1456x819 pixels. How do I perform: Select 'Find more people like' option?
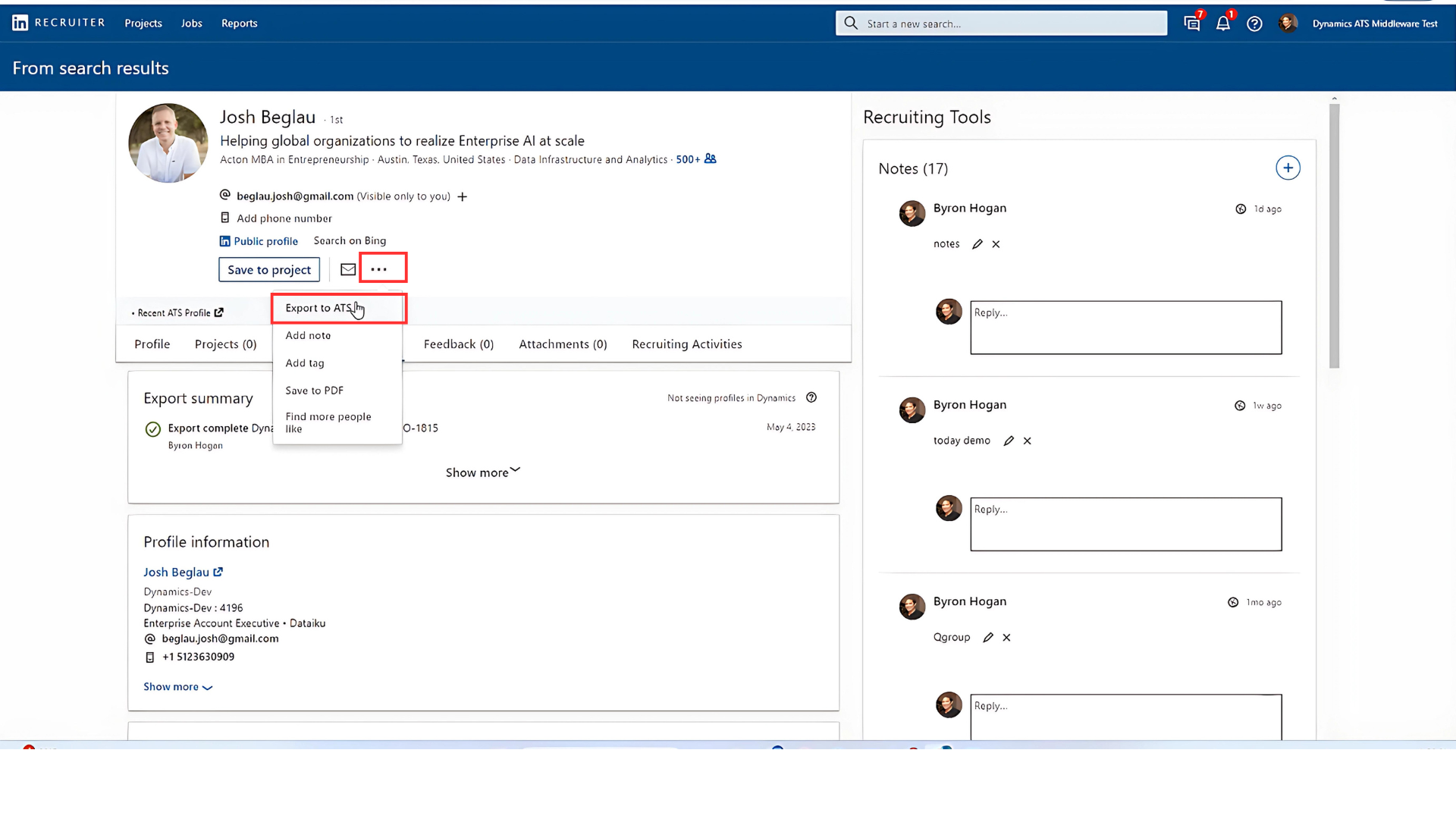[337, 422]
